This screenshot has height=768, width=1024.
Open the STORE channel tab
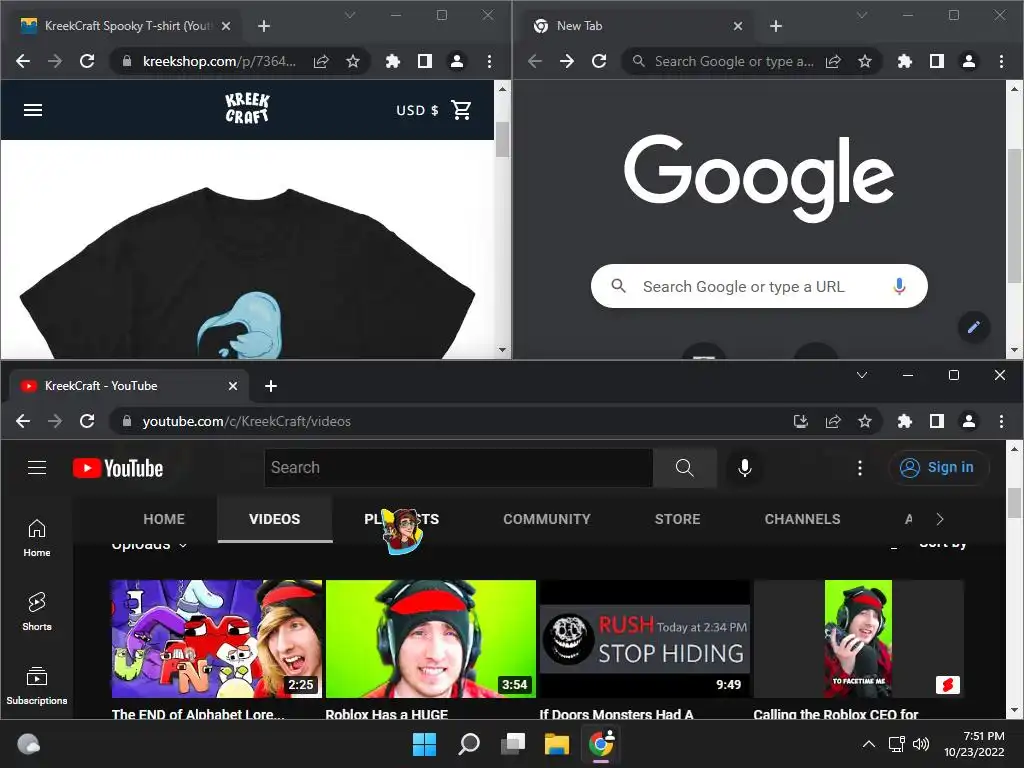click(677, 519)
